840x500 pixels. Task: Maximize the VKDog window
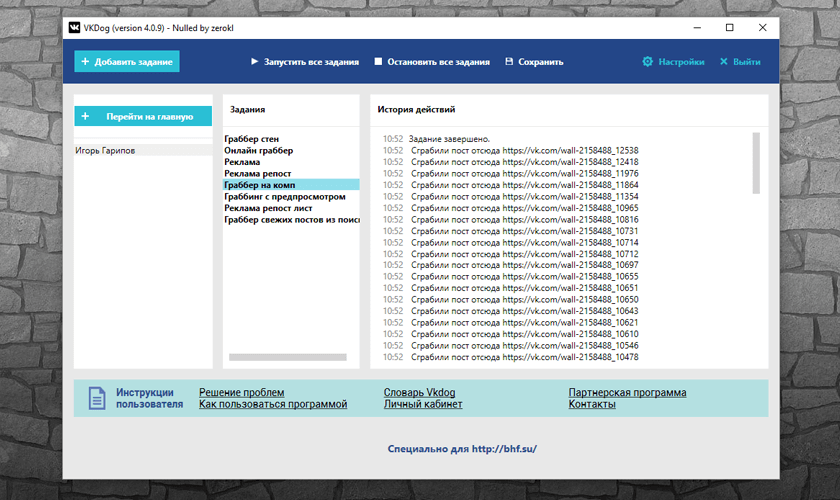(730, 28)
